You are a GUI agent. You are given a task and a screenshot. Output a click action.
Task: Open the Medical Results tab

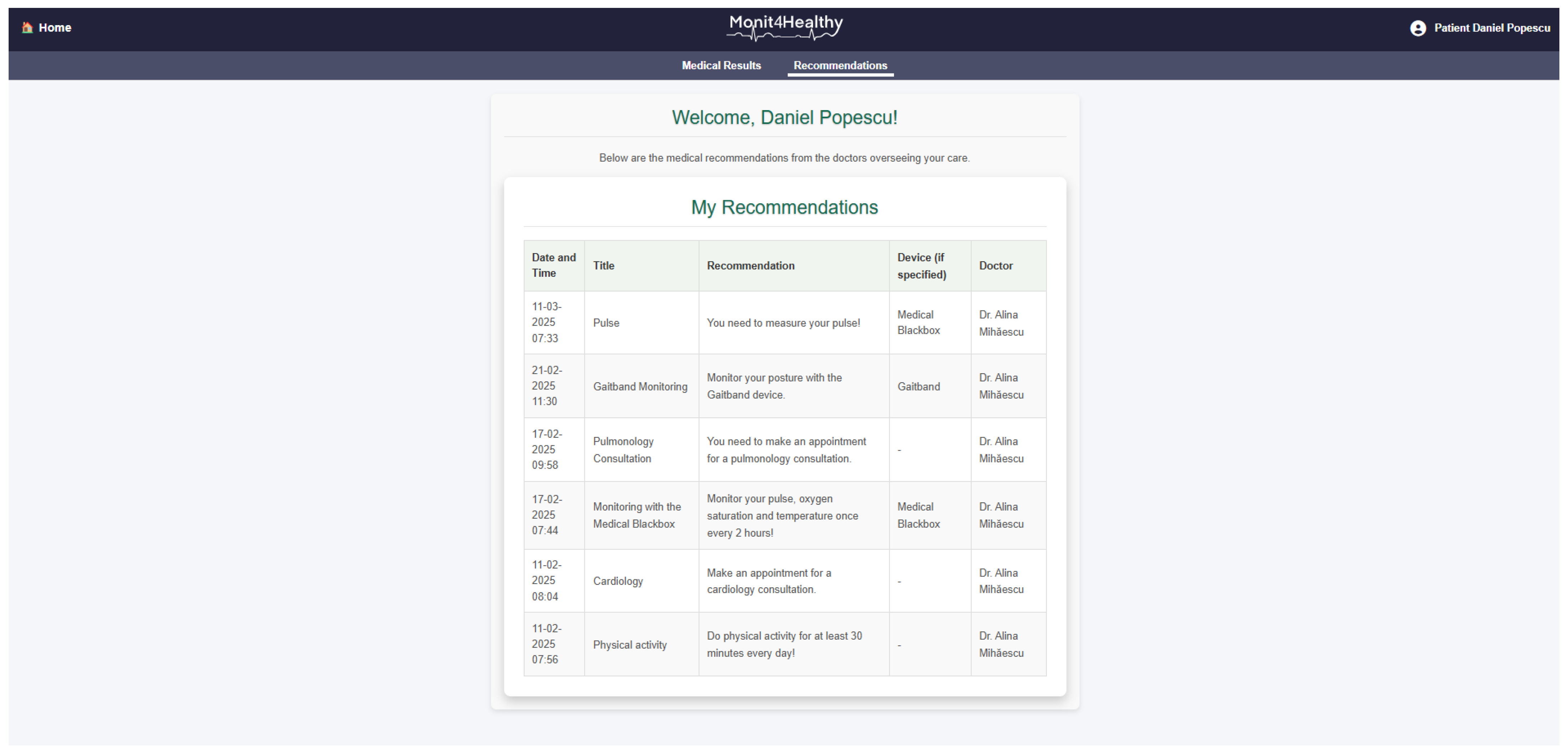pyautogui.click(x=721, y=65)
